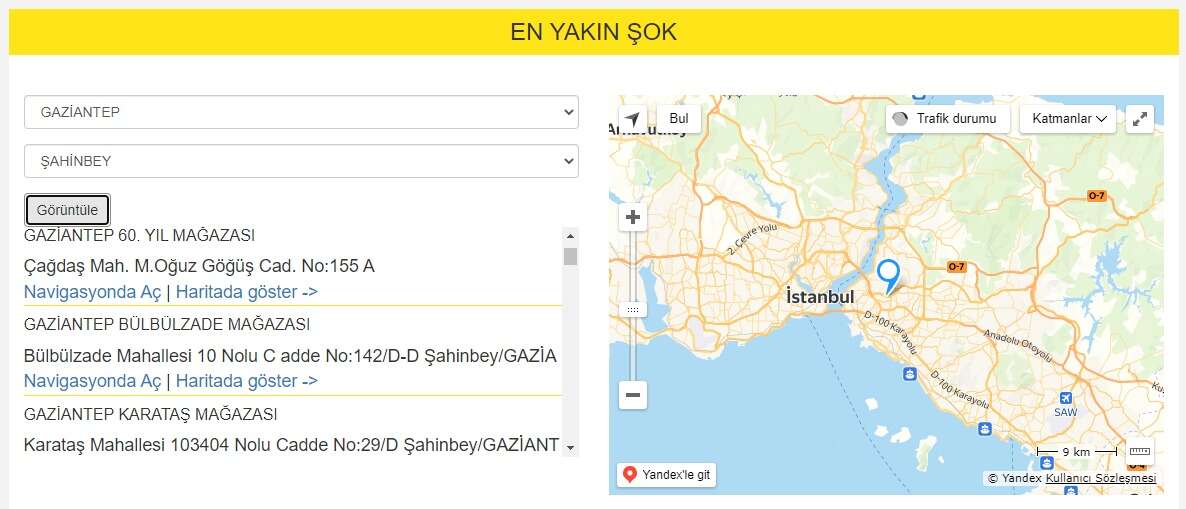Image resolution: width=1186 pixels, height=509 pixels.
Task: Switch map to fullscreen mode
Action: point(1140,119)
